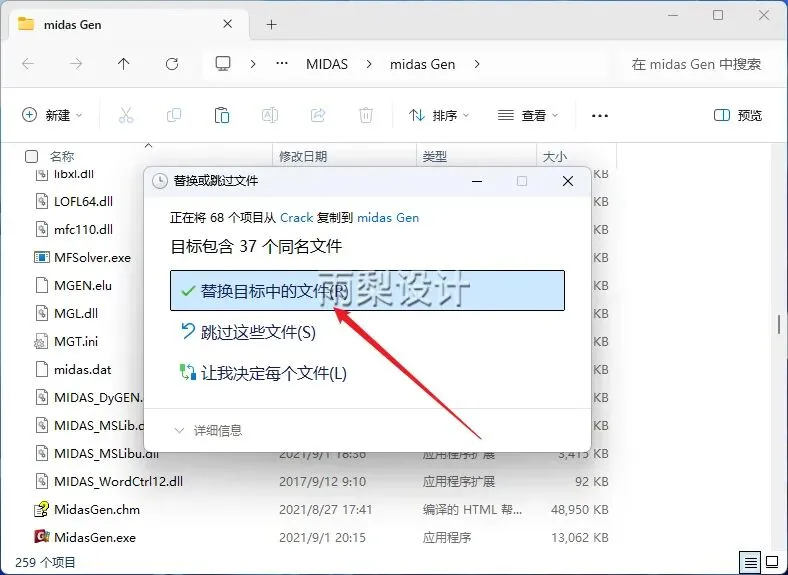Expand chevron after midas Gen breadcrumb

477,64
